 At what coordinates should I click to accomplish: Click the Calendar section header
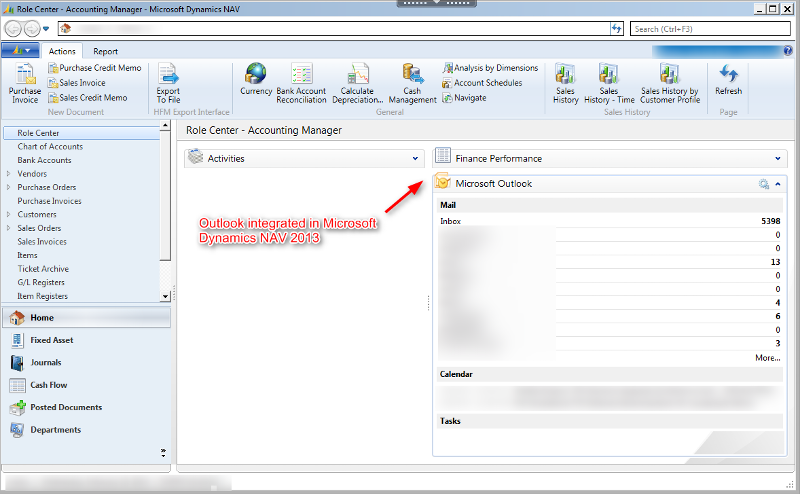coord(610,374)
